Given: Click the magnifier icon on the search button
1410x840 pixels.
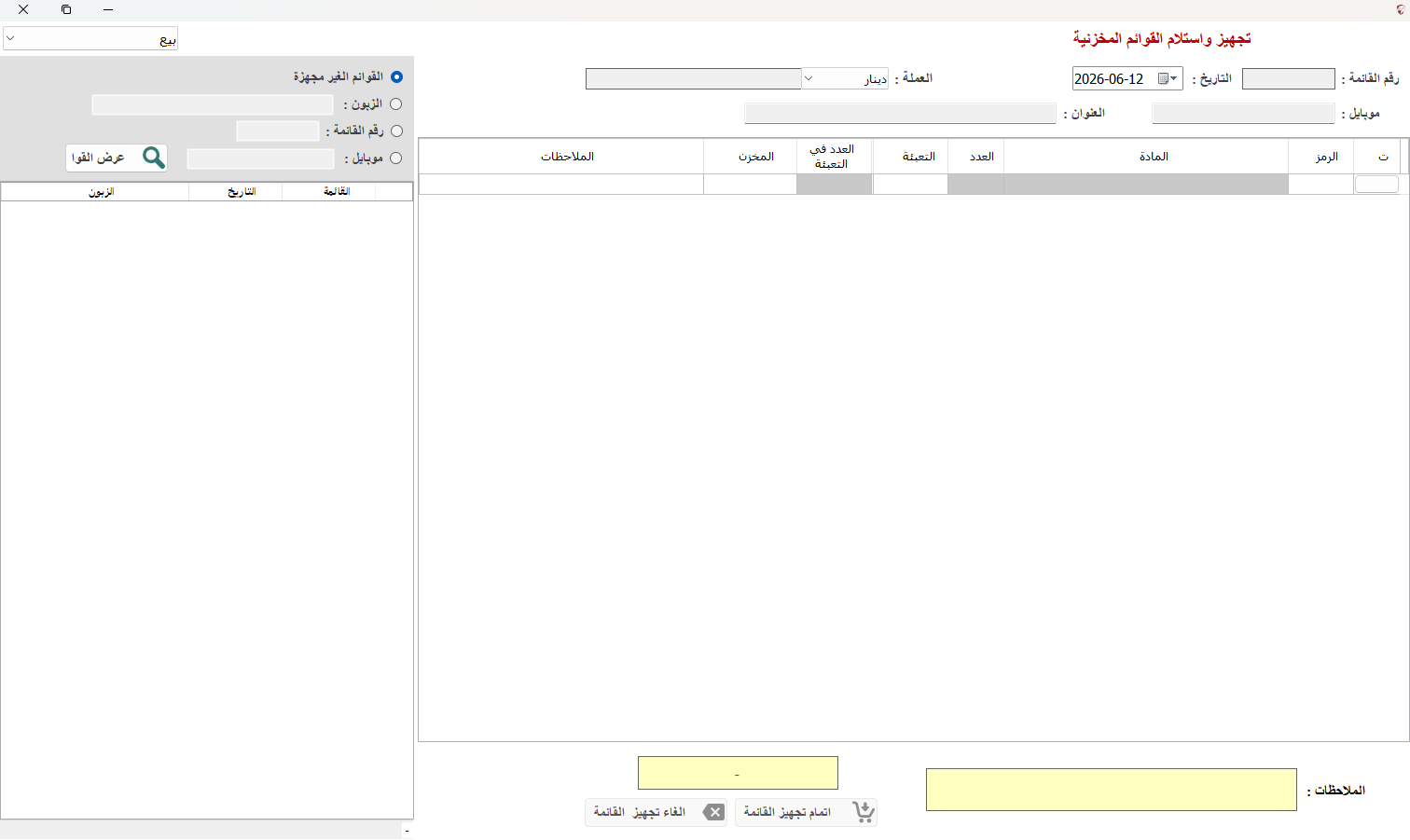Looking at the screenshot, I should tap(154, 158).
